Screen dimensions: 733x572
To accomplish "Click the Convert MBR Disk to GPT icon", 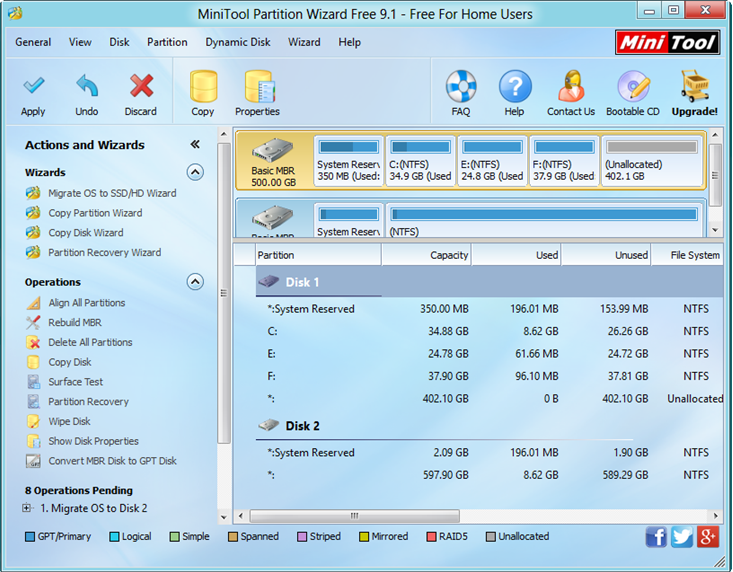I will [34, 461].
